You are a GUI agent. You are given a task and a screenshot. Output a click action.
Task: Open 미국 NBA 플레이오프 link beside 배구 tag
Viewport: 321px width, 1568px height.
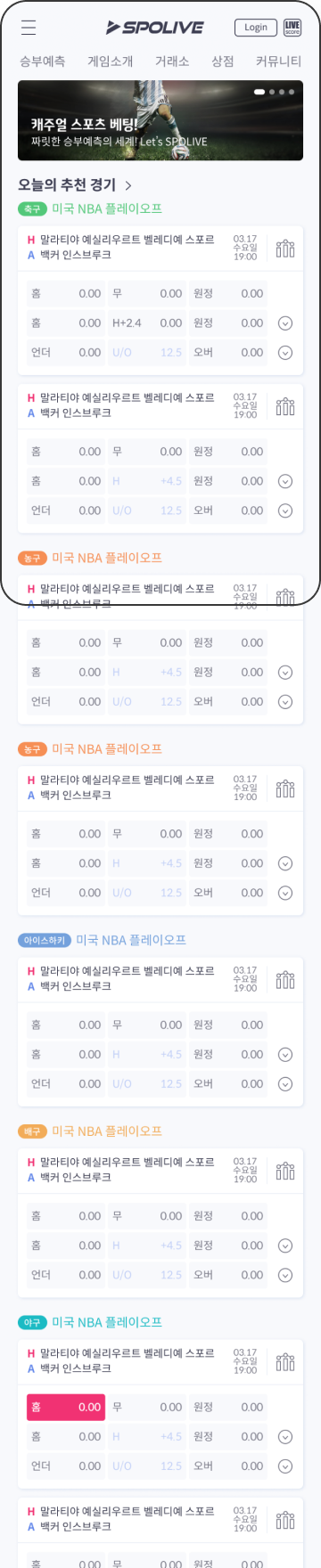coord(107,1131)
